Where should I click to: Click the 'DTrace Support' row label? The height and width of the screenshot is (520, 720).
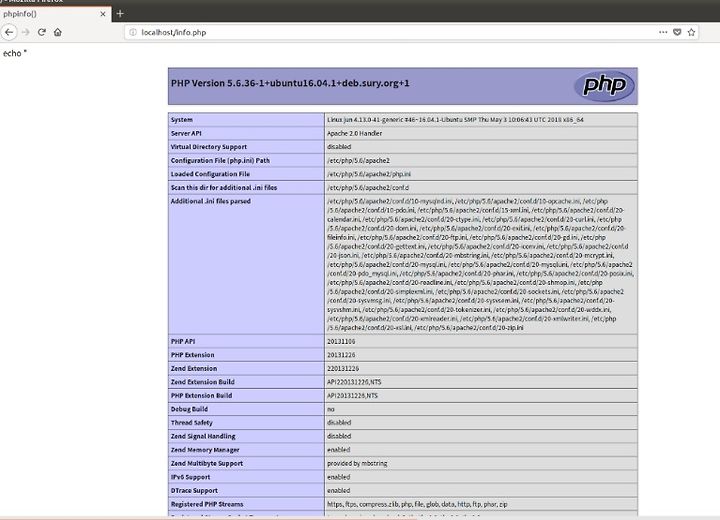pyautogui.click(x=194, y=491)
